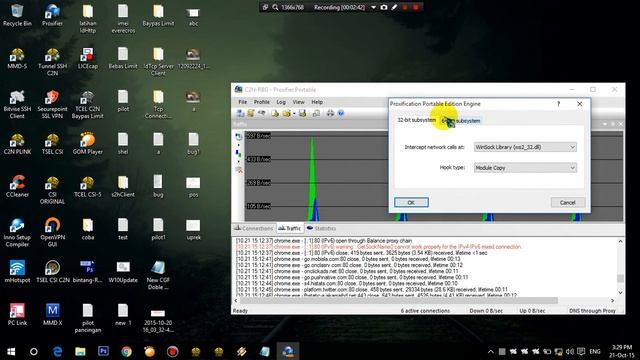Switch to 64-bit subsystem tab
640x360 pixels.
tap(461, 120)
